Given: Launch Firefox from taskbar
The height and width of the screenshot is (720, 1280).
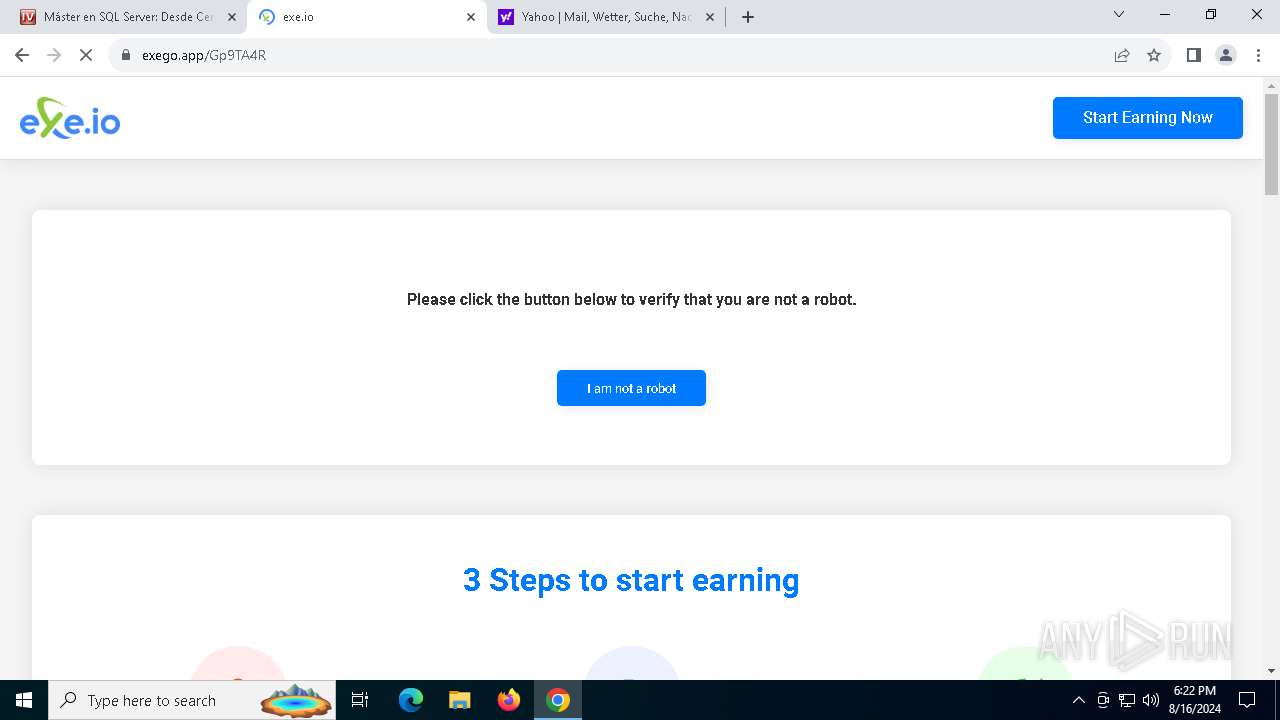Looking at the screenshot, I should click(x=509, y=700).
